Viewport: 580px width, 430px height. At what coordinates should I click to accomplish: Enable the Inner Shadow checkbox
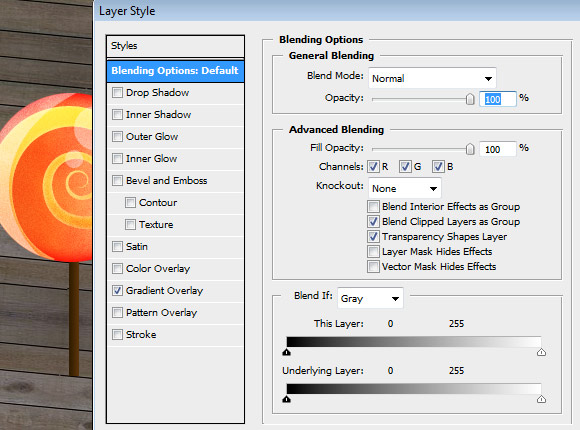coord(117,114)
